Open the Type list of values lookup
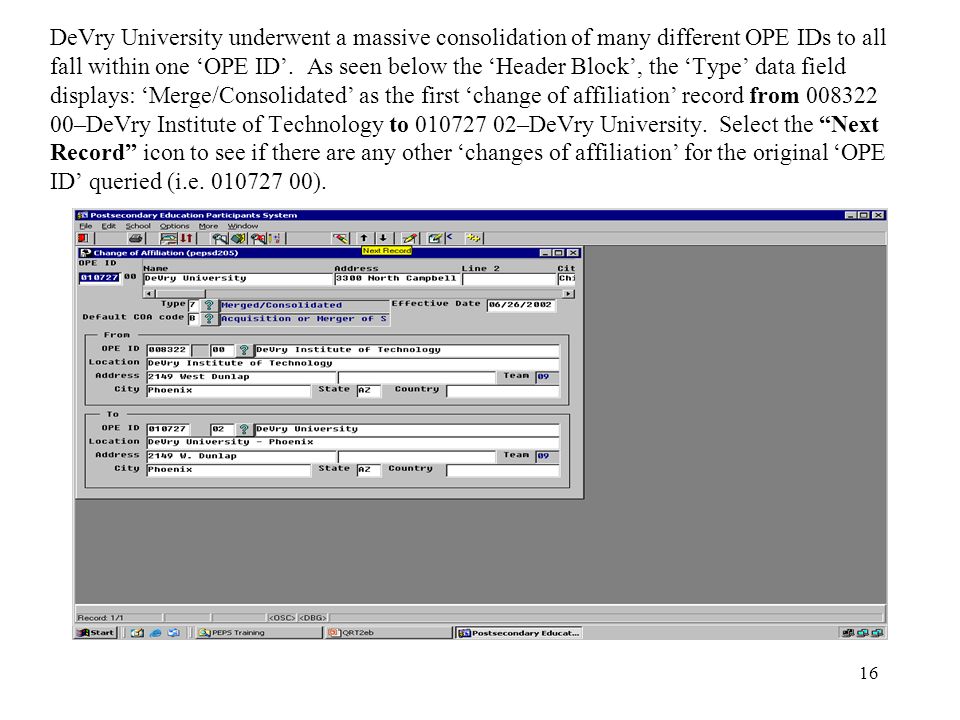The image size is (960, 720). (x=209, y=305)
